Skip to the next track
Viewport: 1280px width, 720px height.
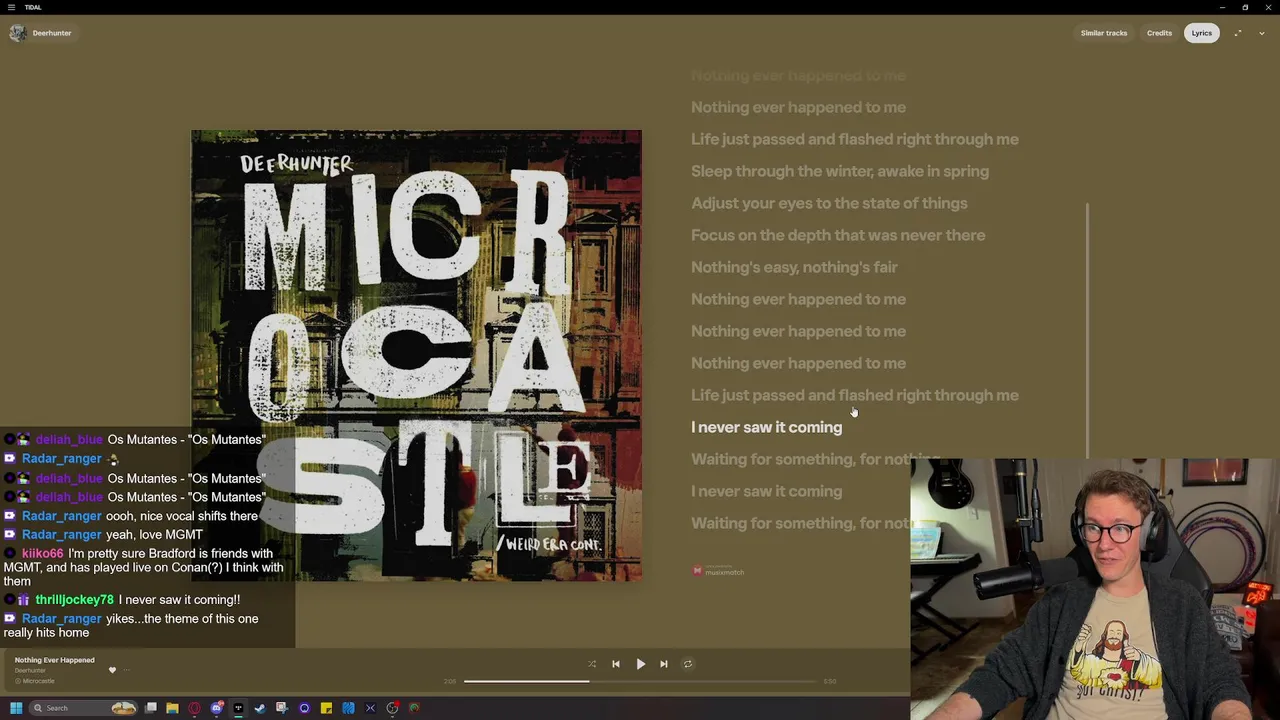[x=664, y=664]
